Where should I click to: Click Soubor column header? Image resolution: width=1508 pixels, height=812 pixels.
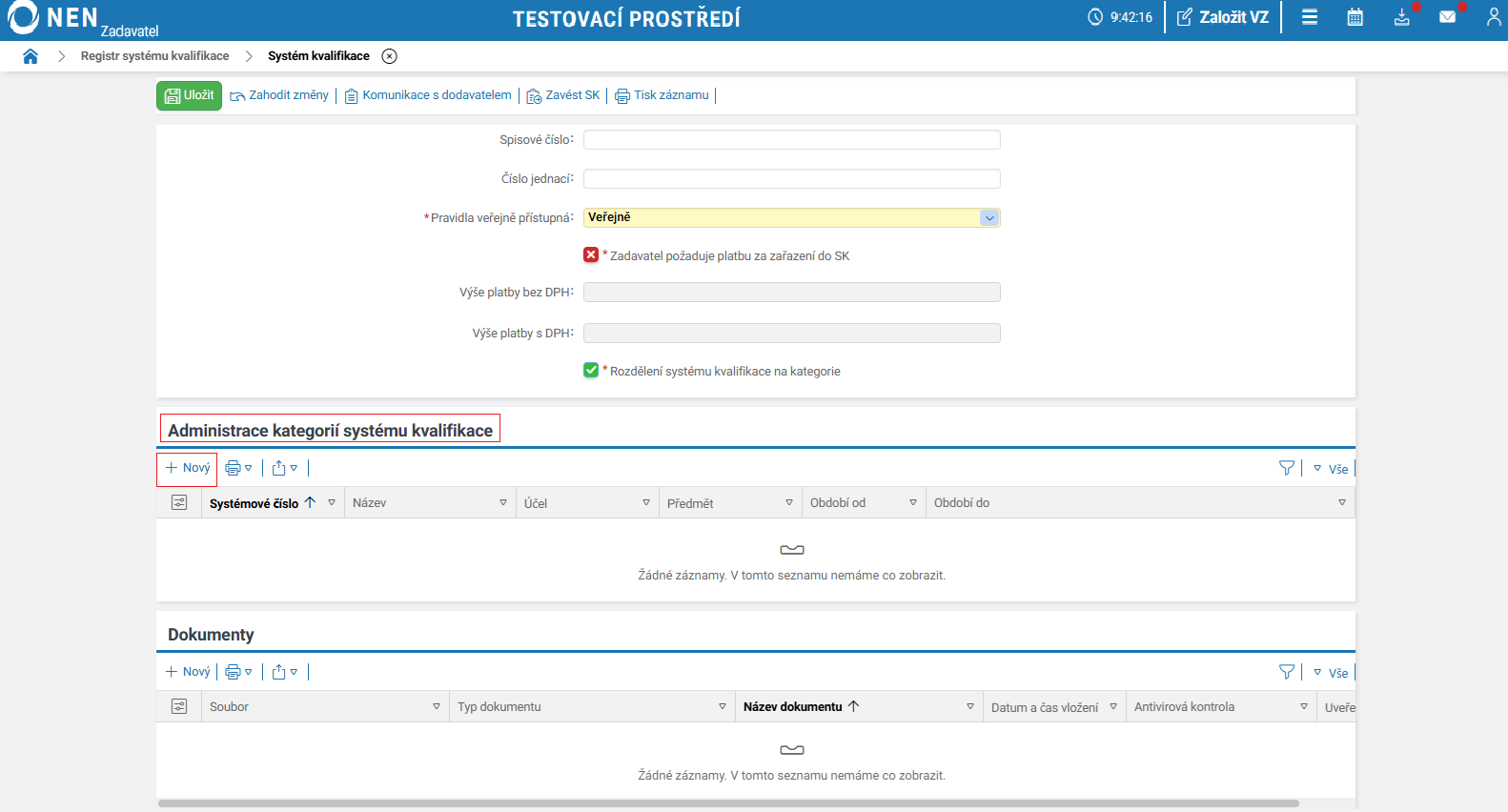[229, 707]
